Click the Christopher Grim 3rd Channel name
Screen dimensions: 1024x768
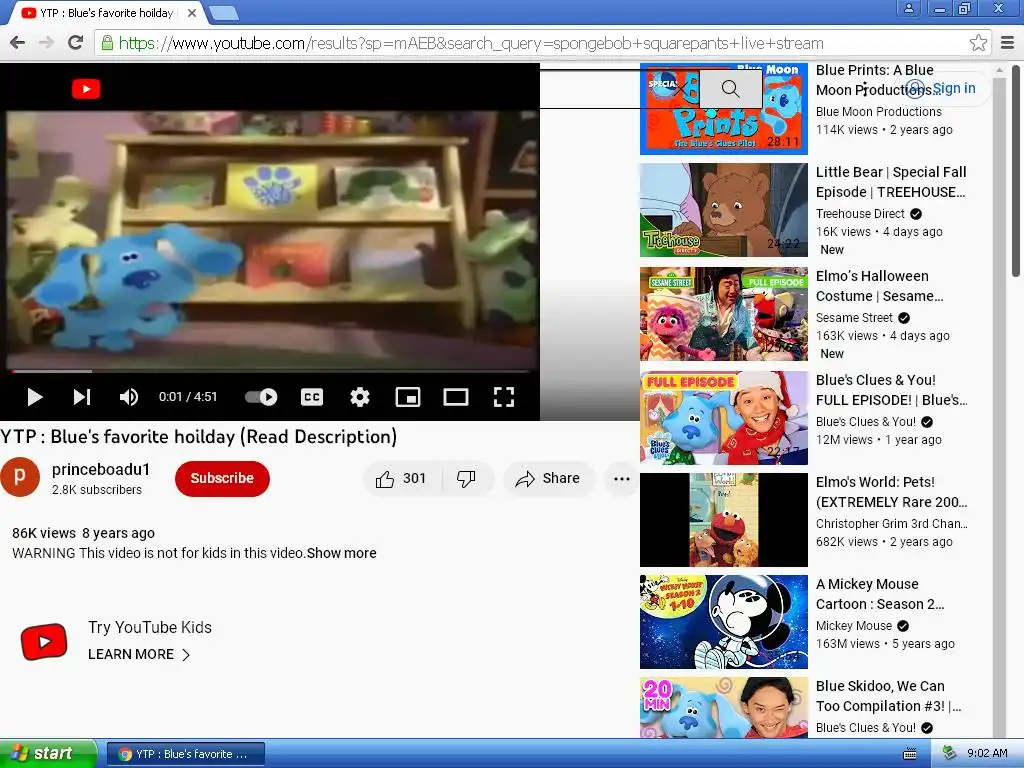891,524
